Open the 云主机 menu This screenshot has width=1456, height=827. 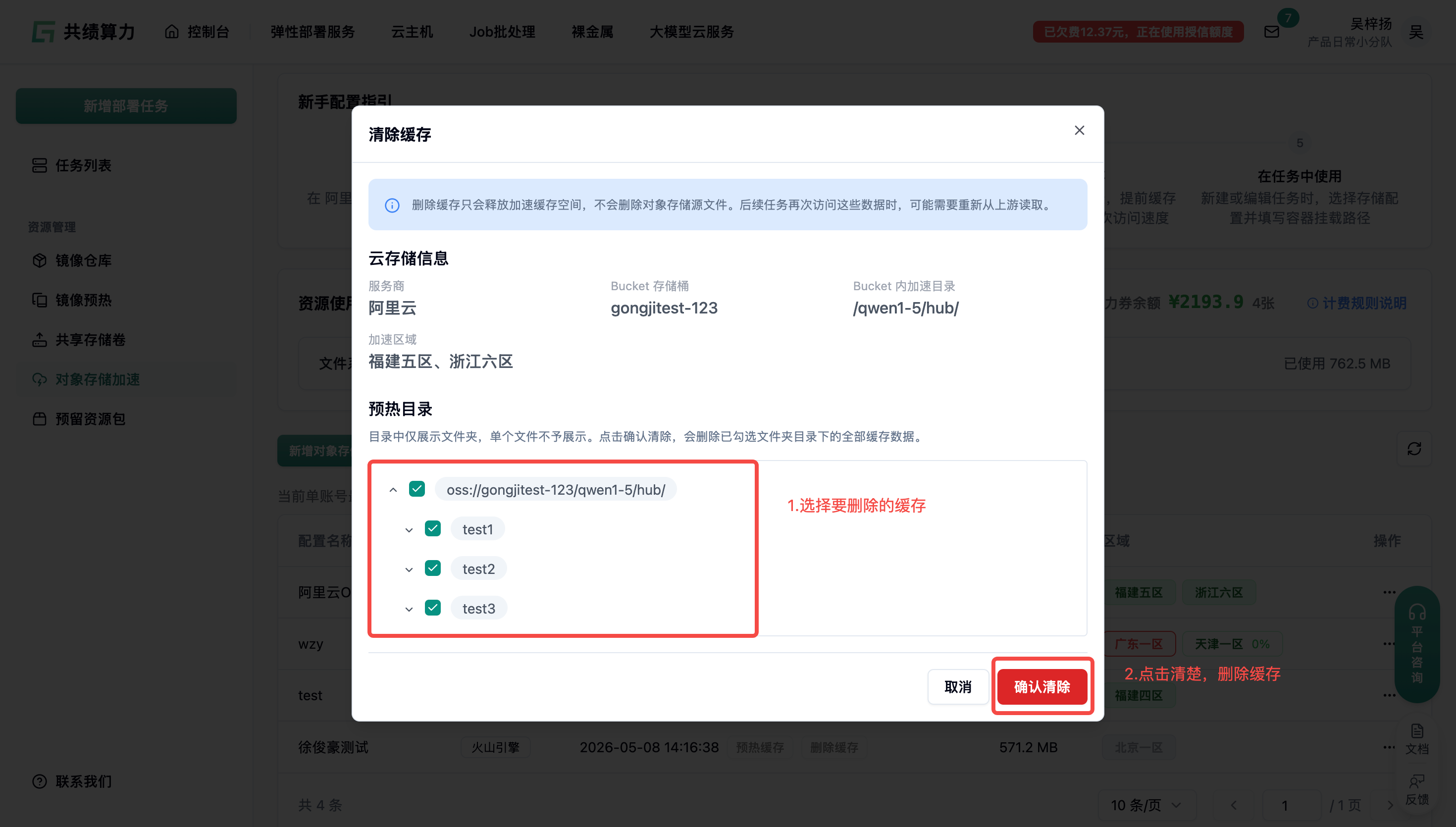[x=412, y=32]
